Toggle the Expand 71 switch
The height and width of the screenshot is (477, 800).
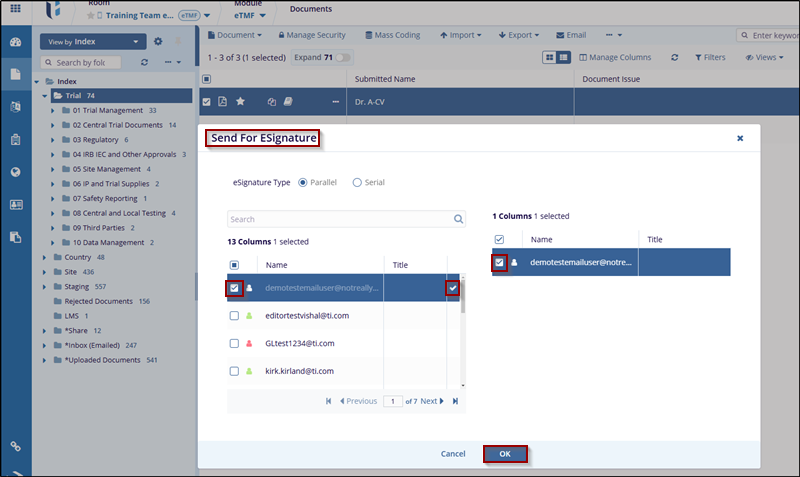(x=343, y=58)
